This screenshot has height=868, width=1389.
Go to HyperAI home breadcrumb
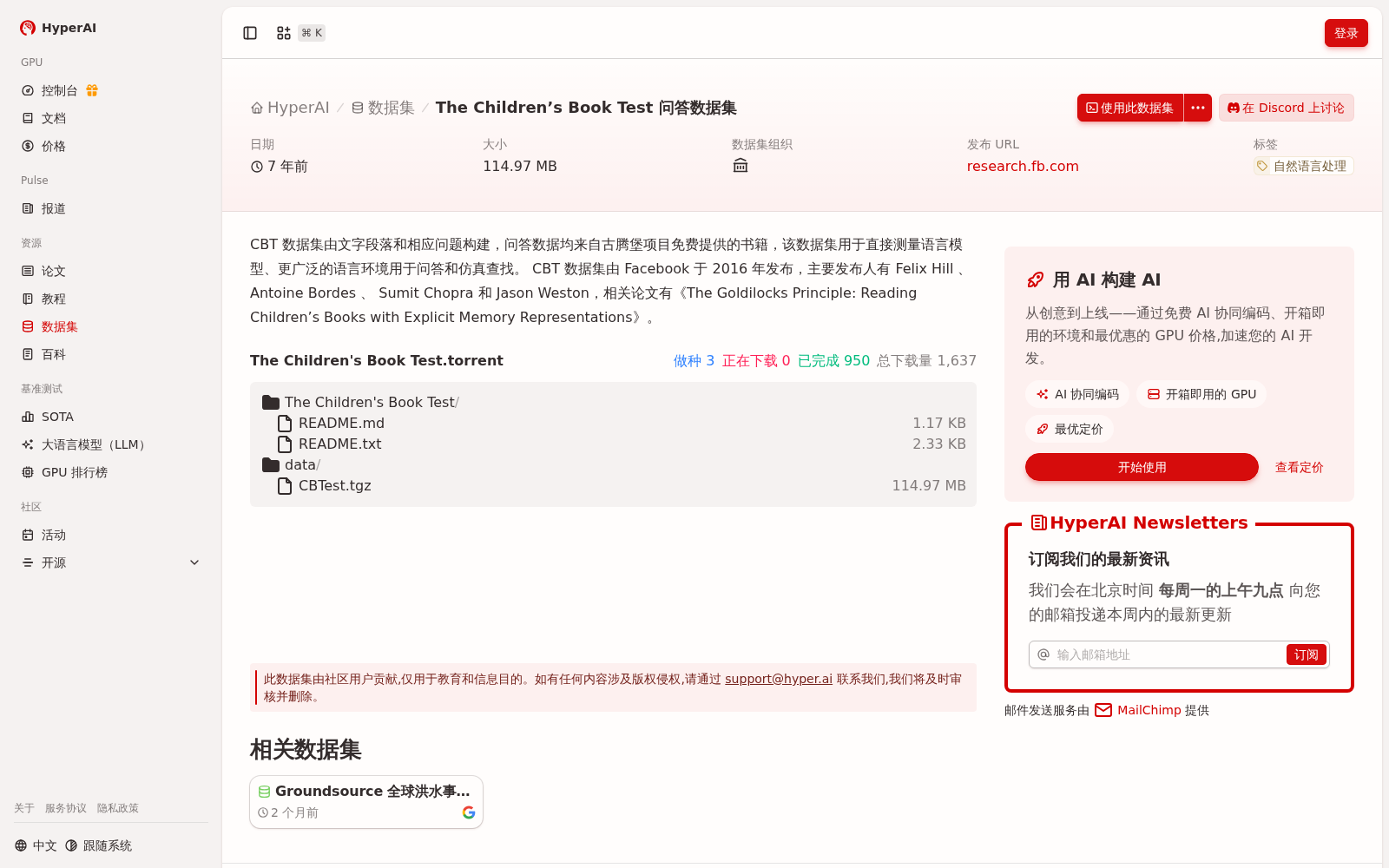coord(290,108)
